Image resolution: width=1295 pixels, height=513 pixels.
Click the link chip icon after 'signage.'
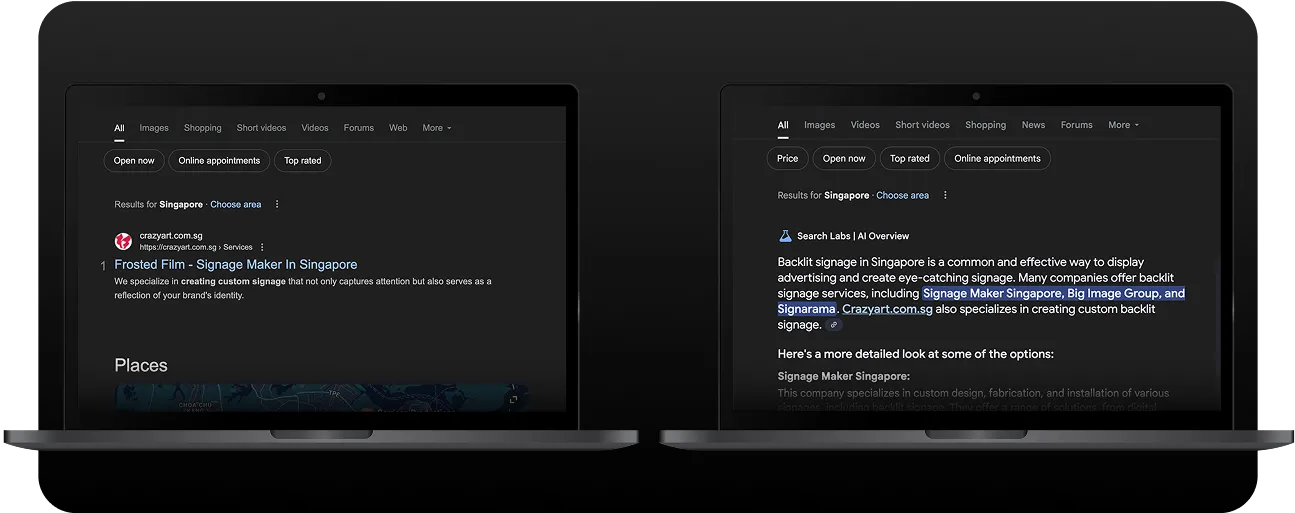834,325
